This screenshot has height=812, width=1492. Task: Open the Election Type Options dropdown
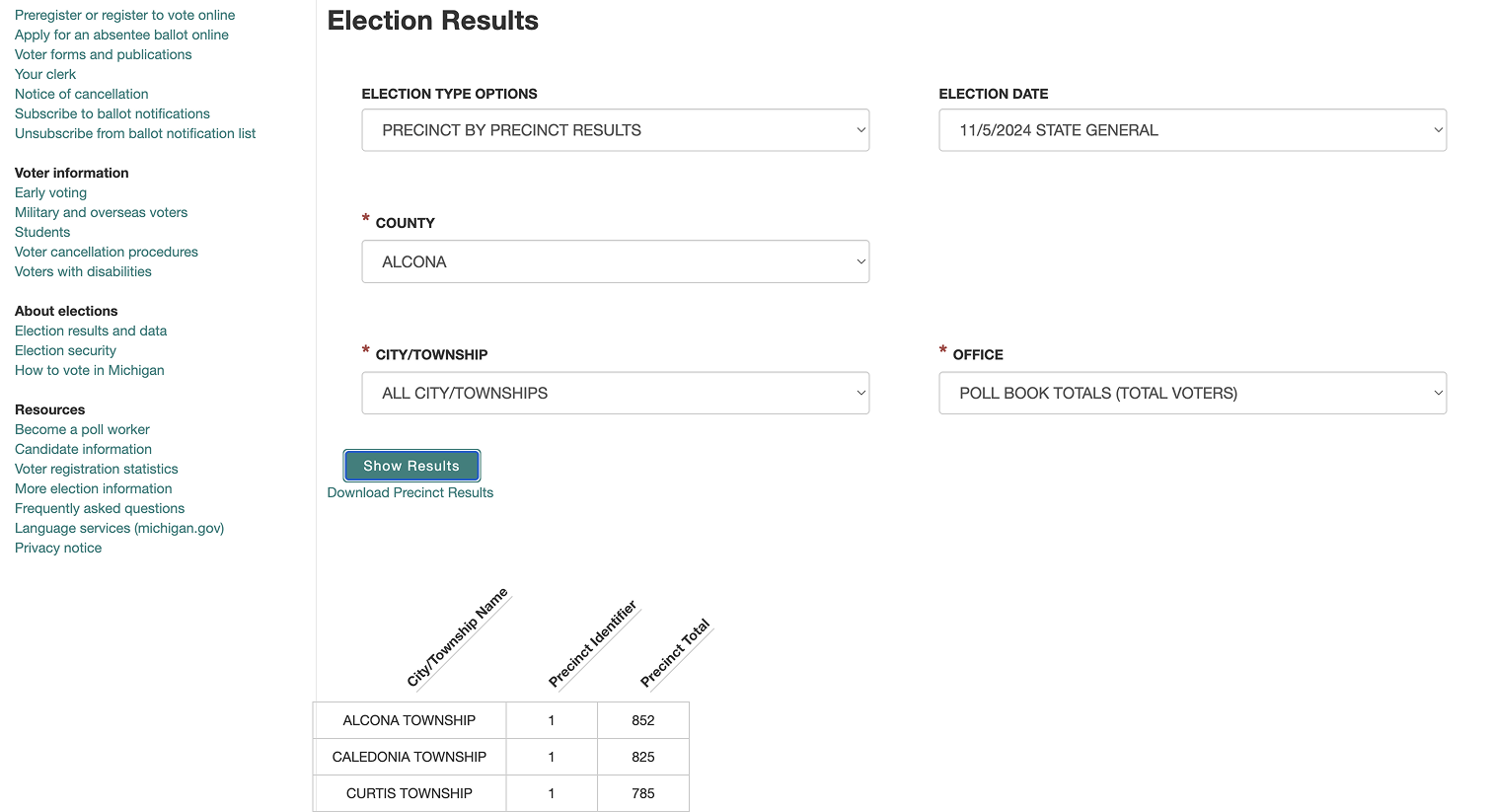tap(615, 130)
